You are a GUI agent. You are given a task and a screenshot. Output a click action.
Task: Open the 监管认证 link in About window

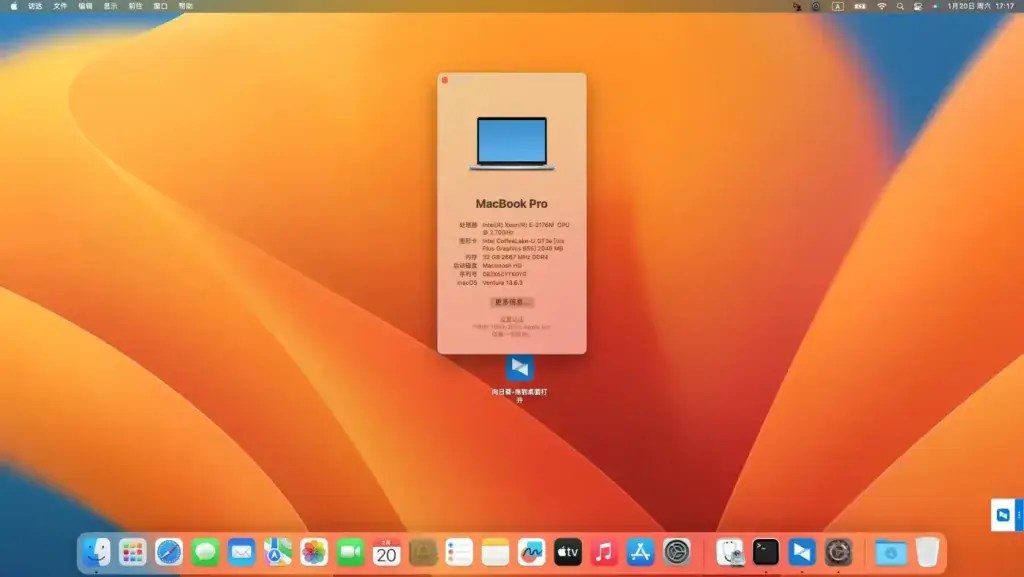[x=511, y=319]
